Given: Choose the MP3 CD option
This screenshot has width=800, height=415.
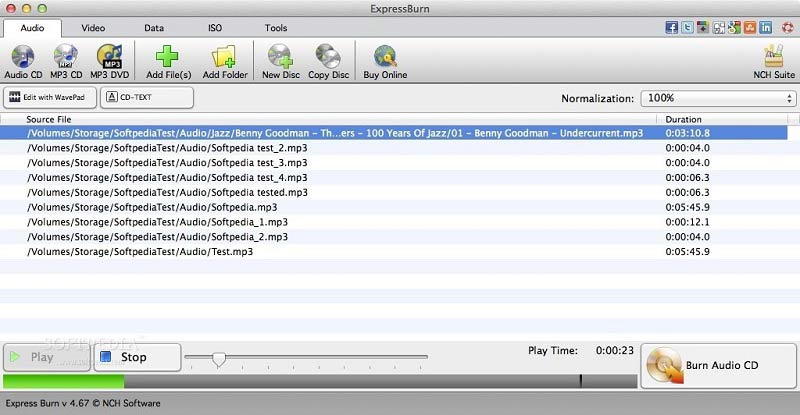Looking at the screenshot, I should (67, 56).
